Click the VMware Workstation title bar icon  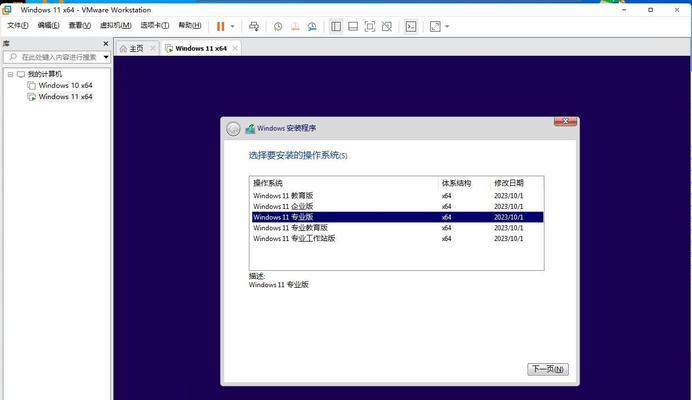(7, 9)
